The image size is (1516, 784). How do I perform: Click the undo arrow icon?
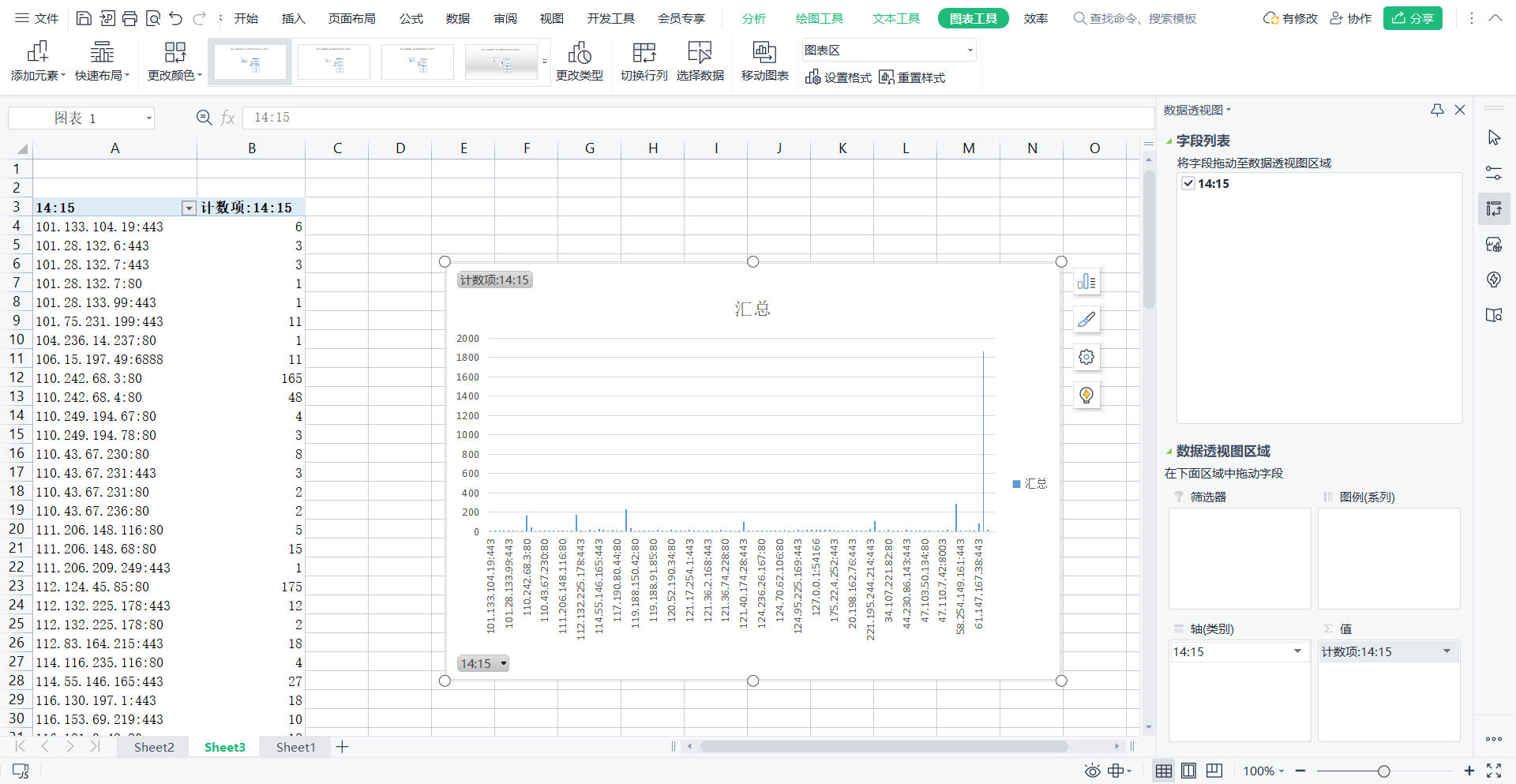pyautogui.click(x=176, y=18)
